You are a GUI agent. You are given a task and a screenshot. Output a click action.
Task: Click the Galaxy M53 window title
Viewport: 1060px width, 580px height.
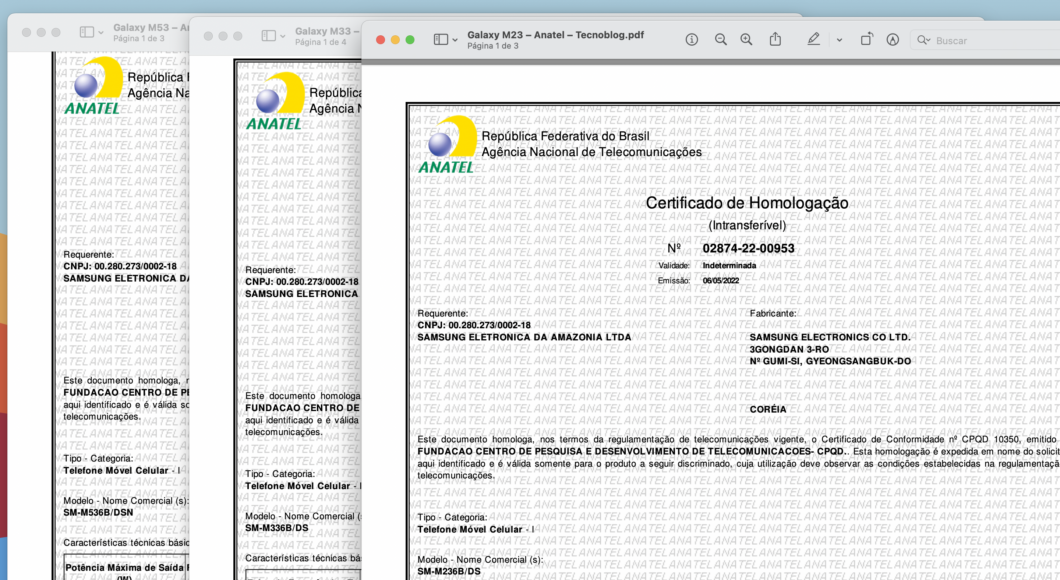[x=151, y=28]
